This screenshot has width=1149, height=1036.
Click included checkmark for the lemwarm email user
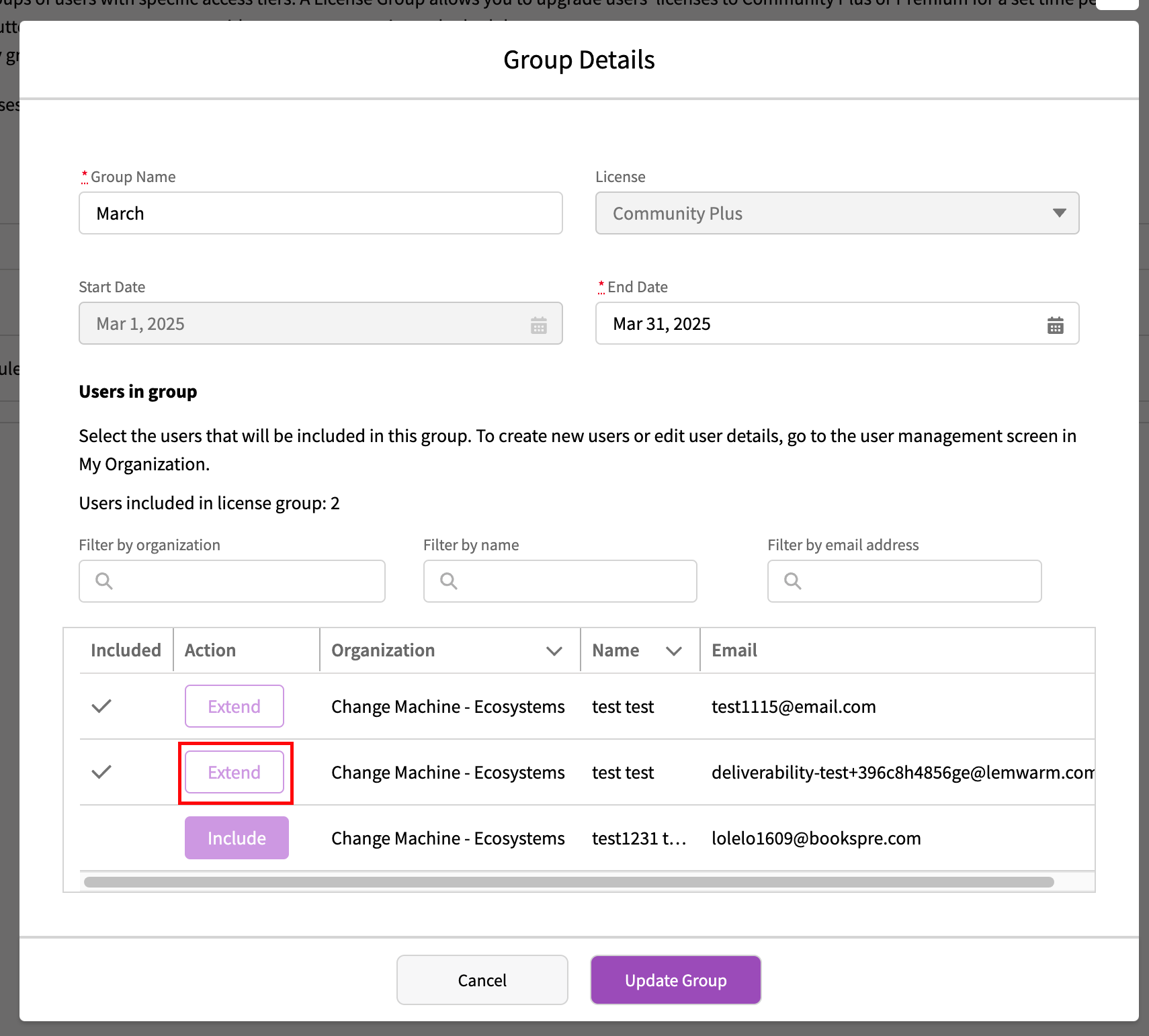[101, 772]
